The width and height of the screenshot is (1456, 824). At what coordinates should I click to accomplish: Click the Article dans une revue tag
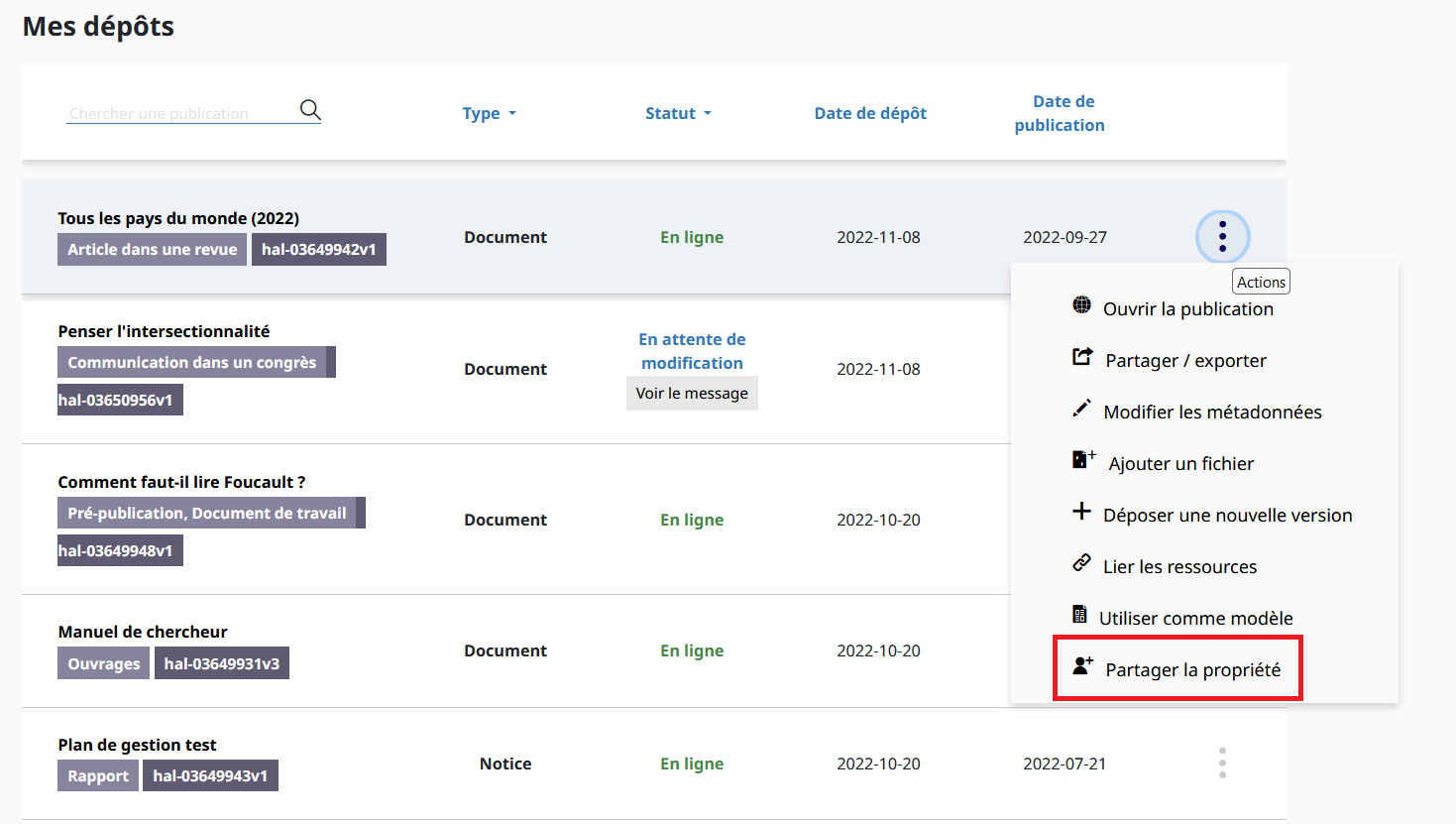coord(153,250)
